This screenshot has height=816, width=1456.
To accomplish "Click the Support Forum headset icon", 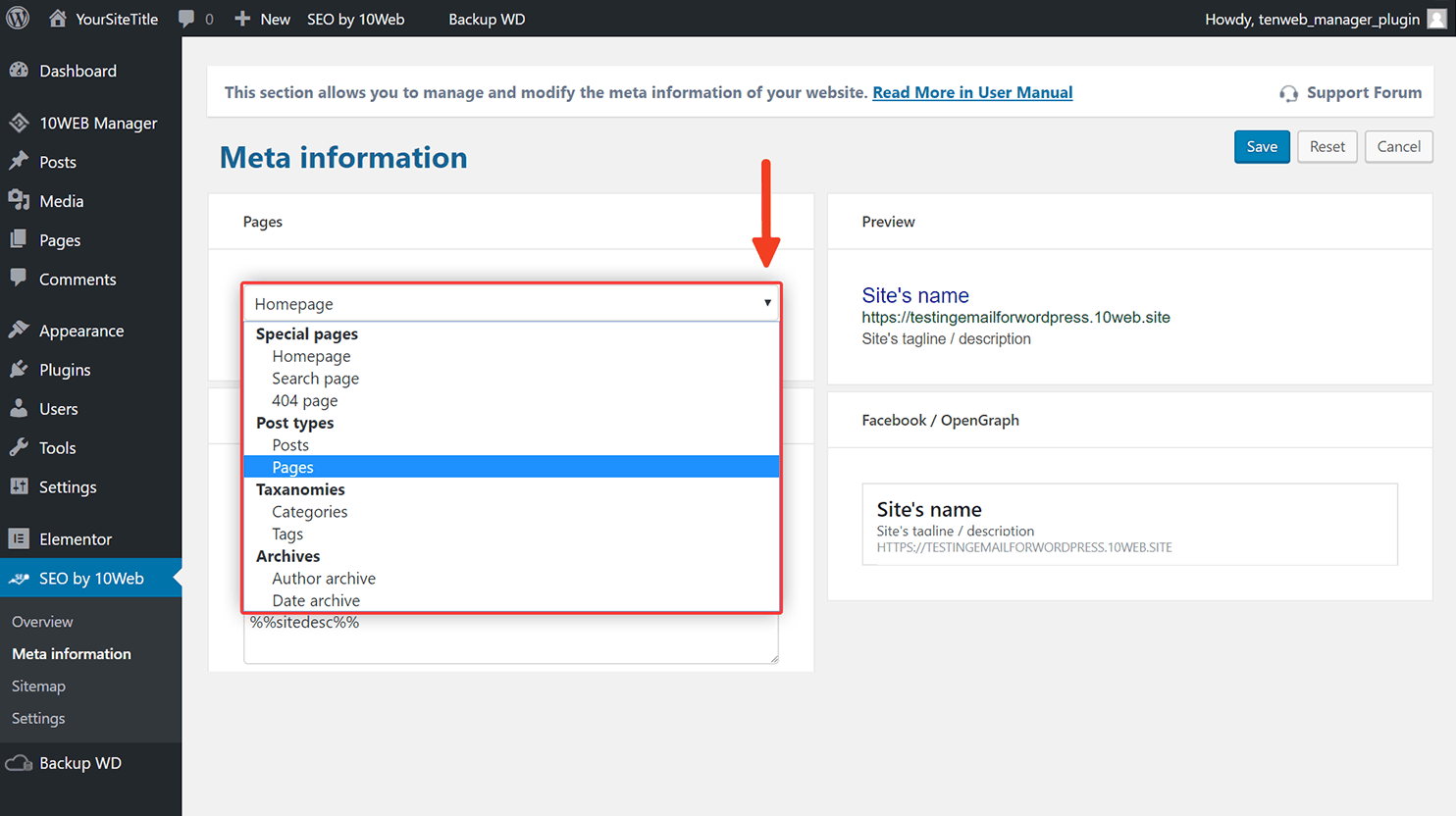I will (1288, 93).
